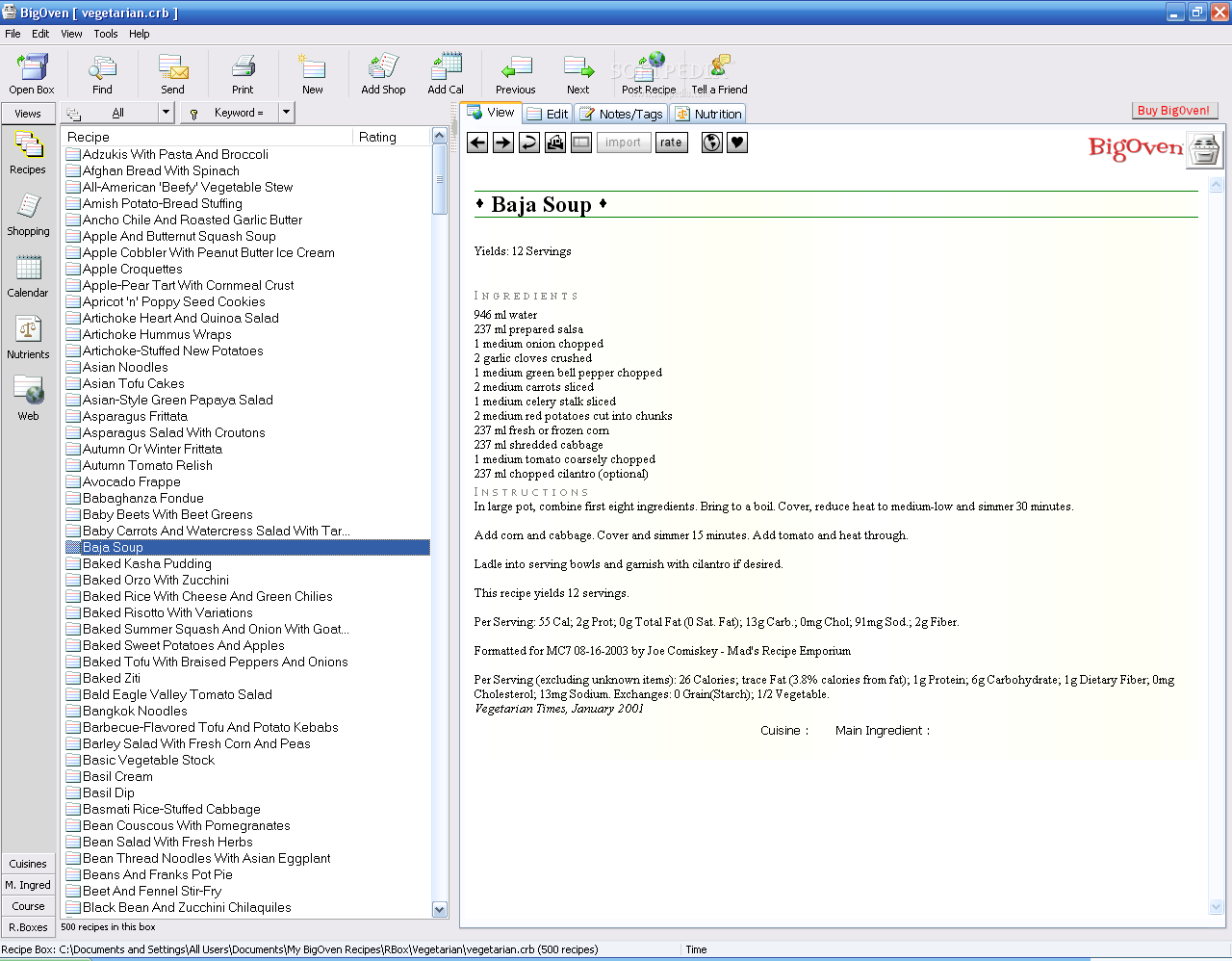Image resolution: width=1232 pixels, height=961 pixels.
Task: Click the Buy BigOven! button
Action: tap(1174, 111)
